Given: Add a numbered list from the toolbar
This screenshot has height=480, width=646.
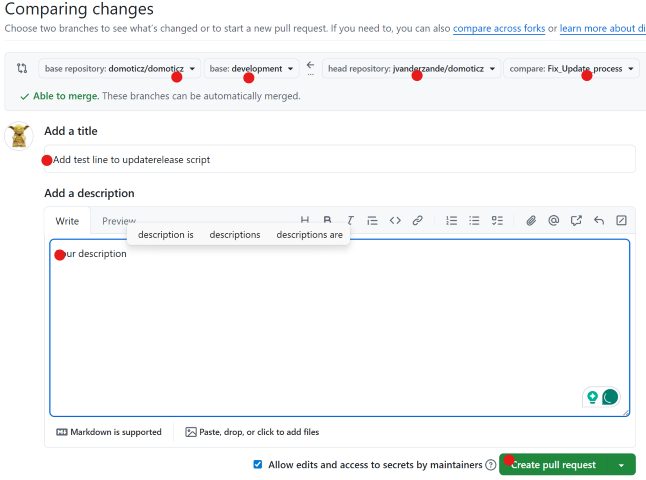Looking at the screenshot, I should [451, 221].
